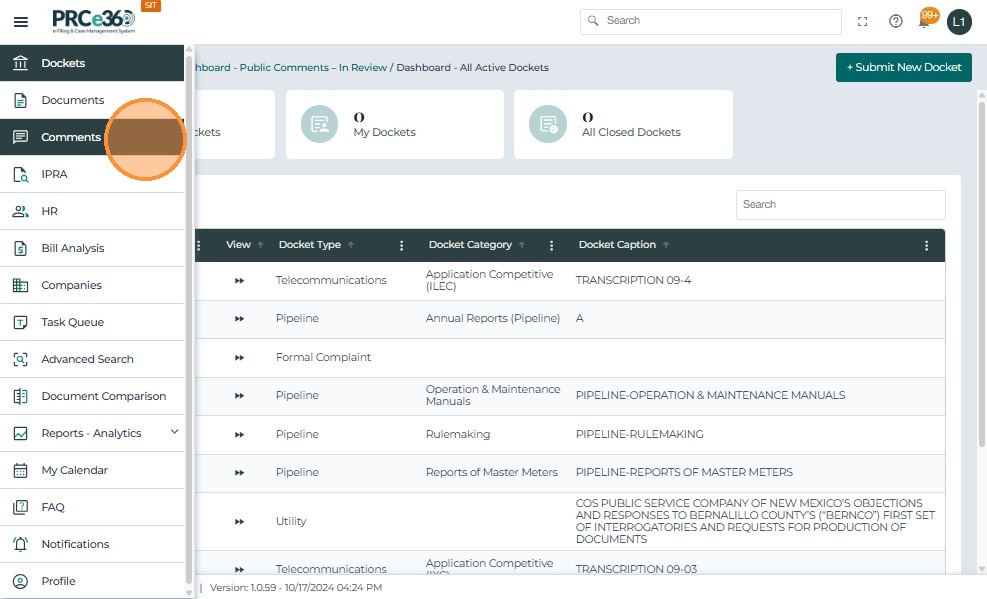987x599 pixels.
Task: Open the L1 user avatar
Action: click(x=959, y=21)
